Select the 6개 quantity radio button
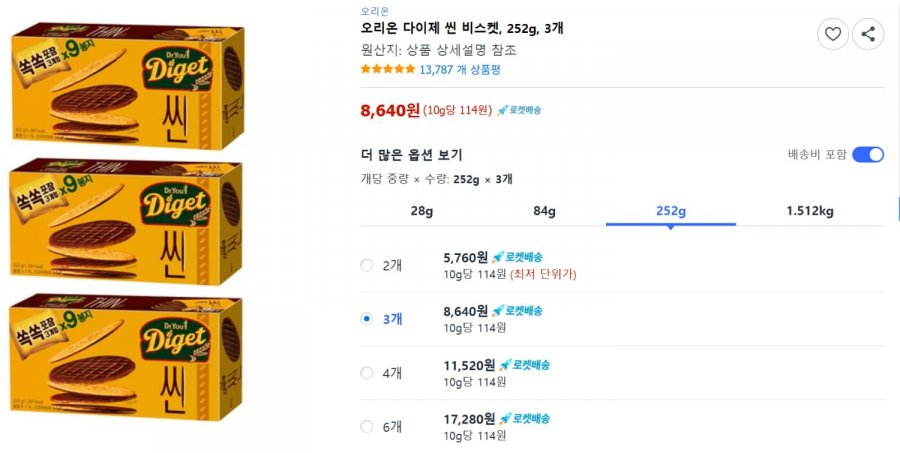900x453 pixels. 367,427
